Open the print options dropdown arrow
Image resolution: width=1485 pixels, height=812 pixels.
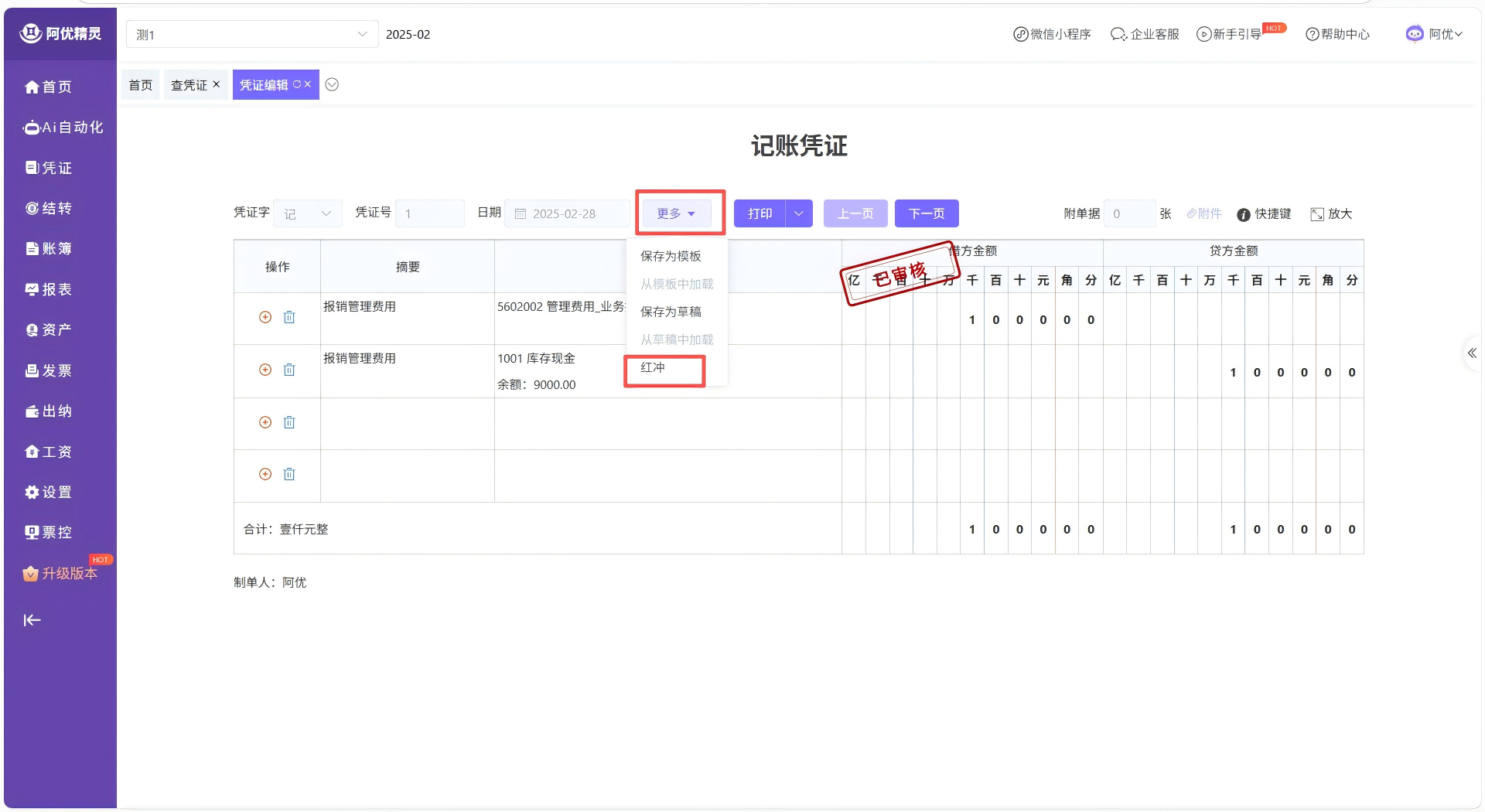(x=799, y=213)
